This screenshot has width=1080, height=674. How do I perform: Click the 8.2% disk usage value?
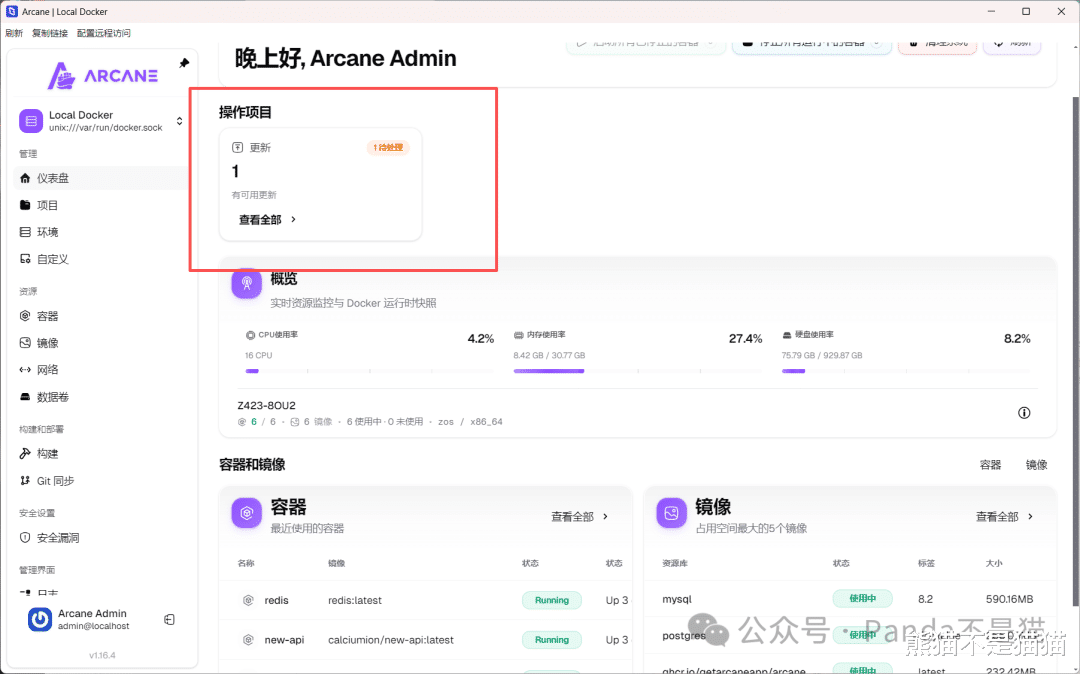pyautogui.click(x=1017, y=339)
